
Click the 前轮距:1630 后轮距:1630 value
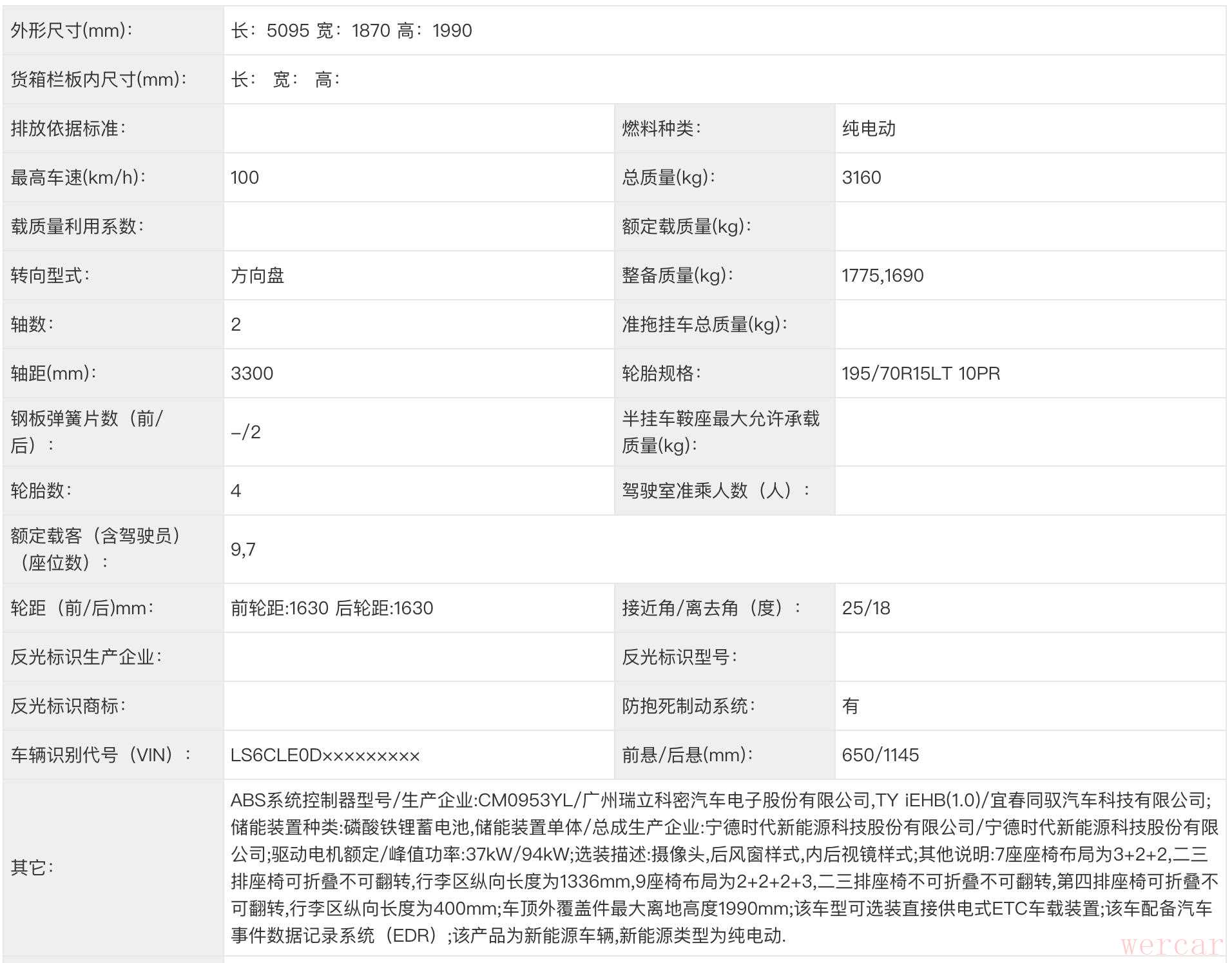pos(332,608)
